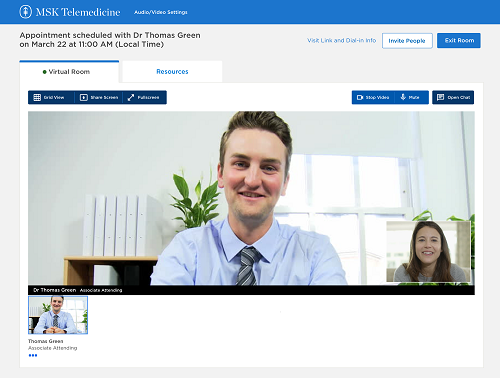Click the green status dot on Virtual Room

[44, 72]
